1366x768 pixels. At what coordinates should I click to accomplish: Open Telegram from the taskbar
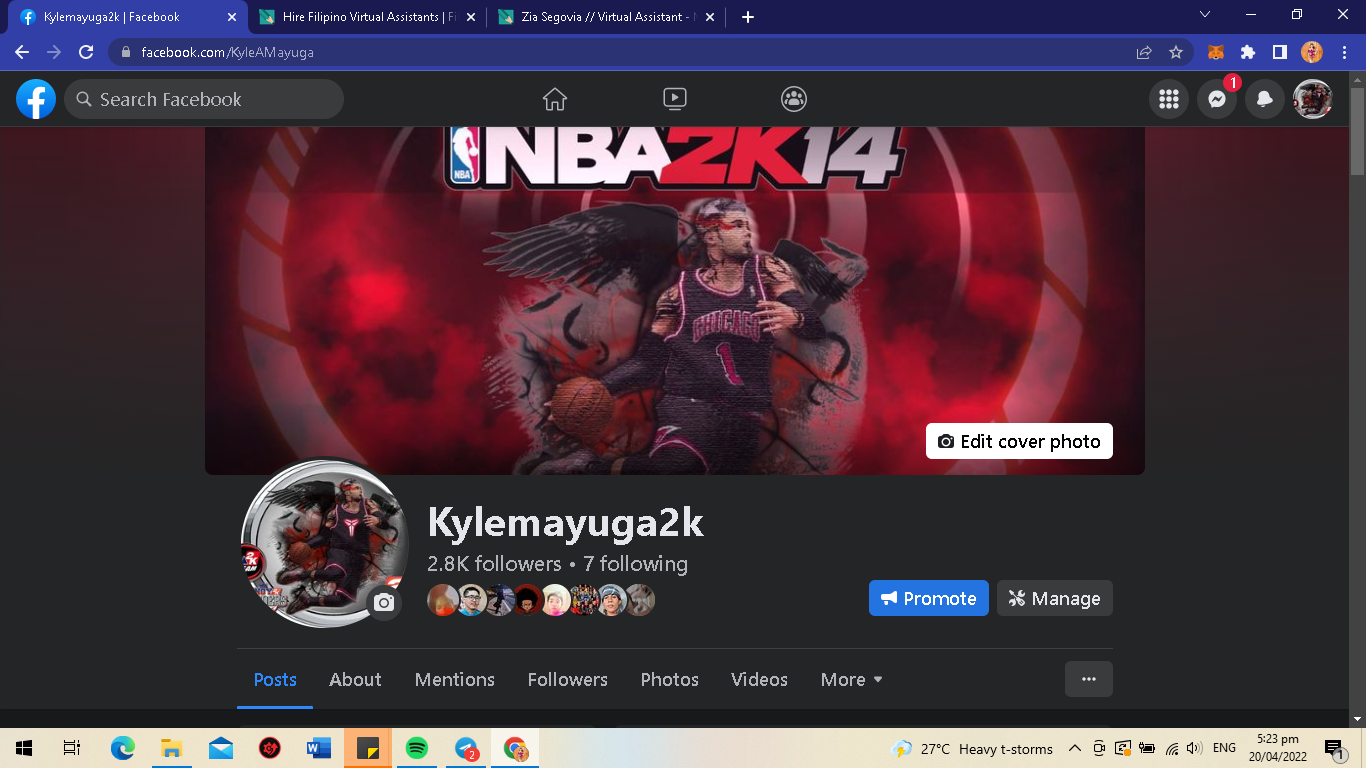tap(466, 748)
